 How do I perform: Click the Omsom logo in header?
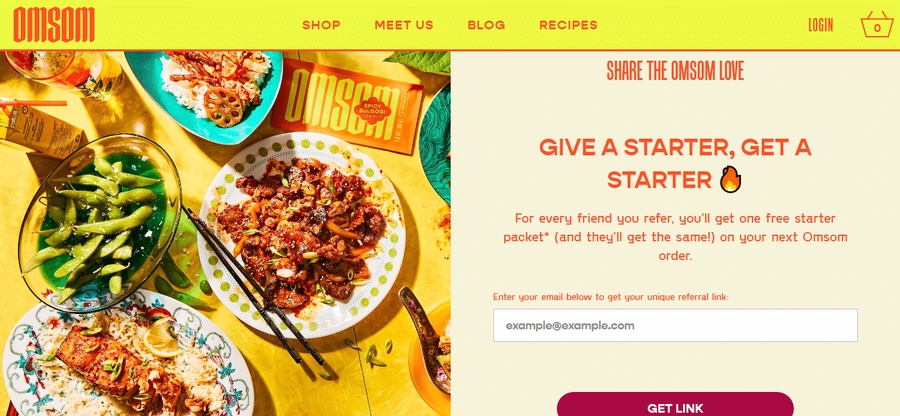pyautogui.click(x=54, y=25)
